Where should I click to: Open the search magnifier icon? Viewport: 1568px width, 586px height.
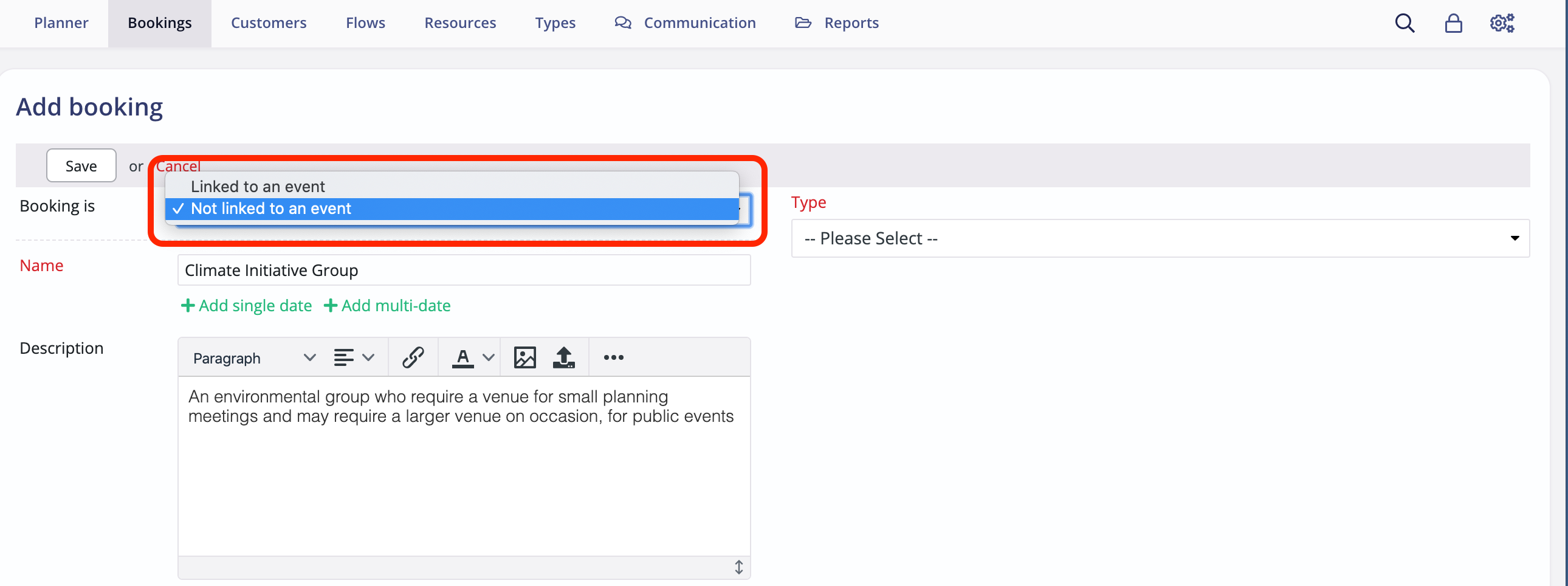pyautogui.click(x=1405, y=22)
